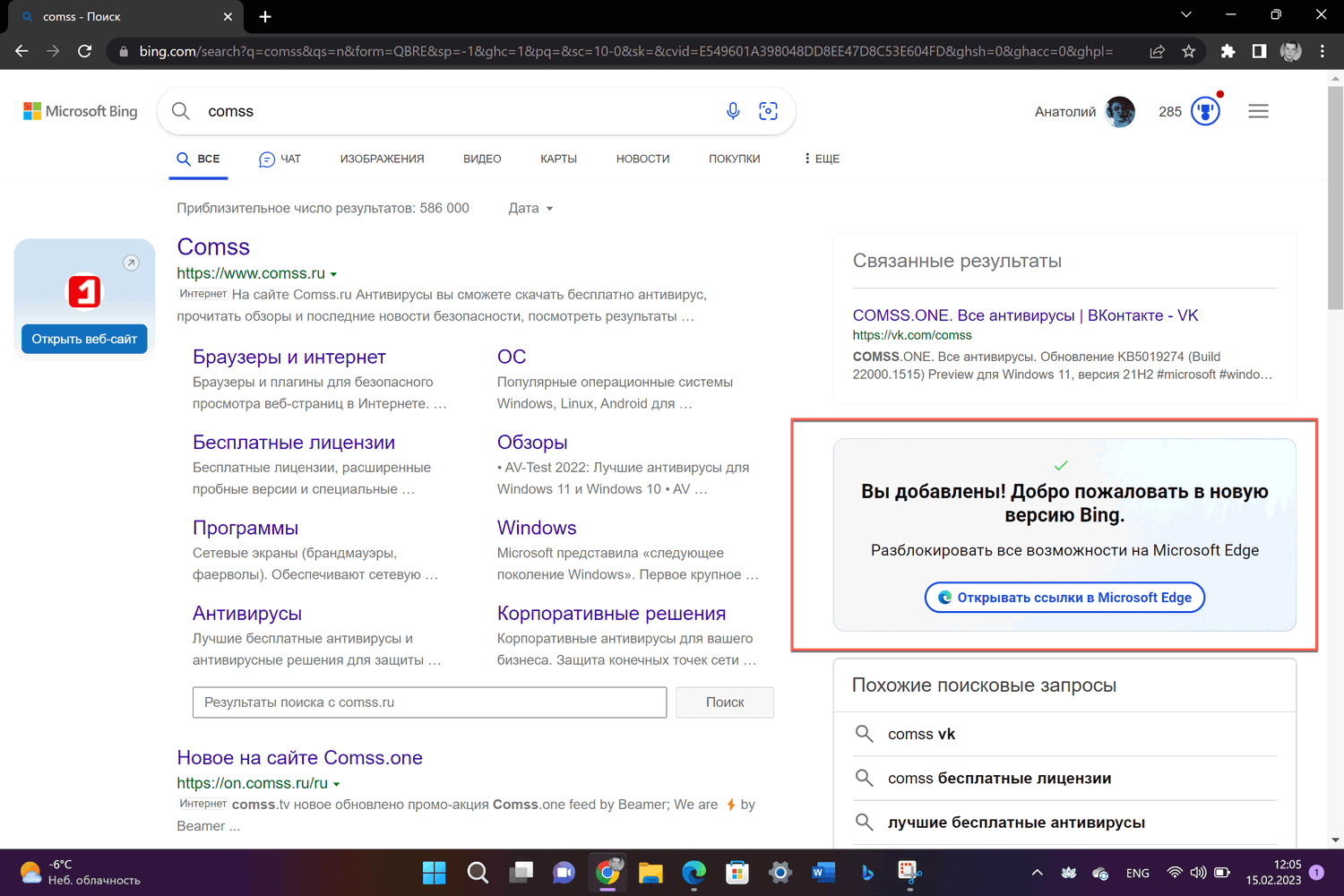Viewport: 1344px width, 896px height.
Task: Bookmark this page with the star icon
Action: (x=1189, y=51)
